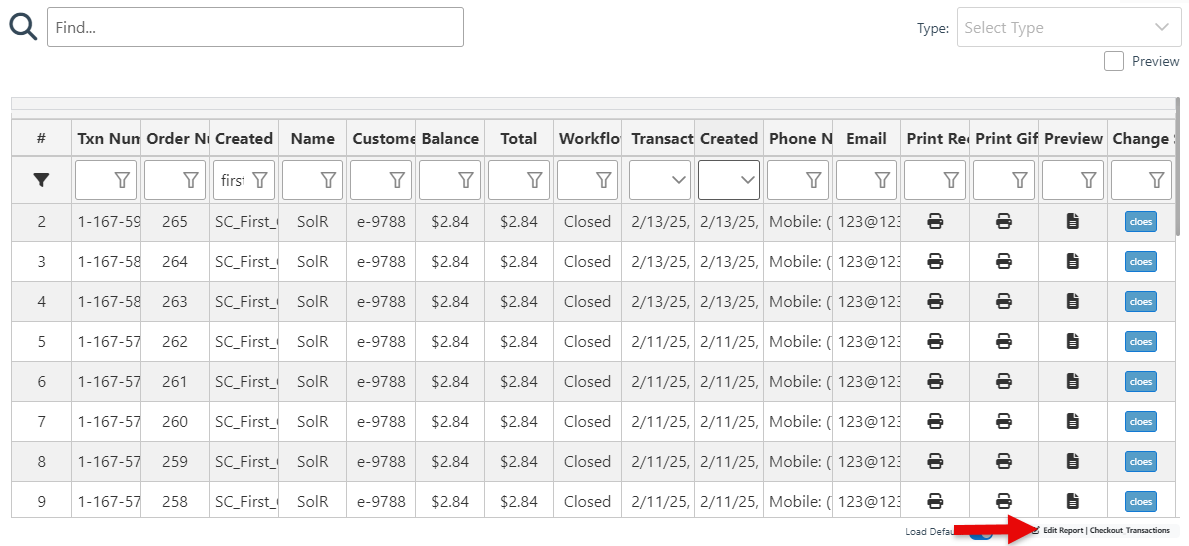Image resolution: width=1189 pixels, height=546 pixels.
Task: Click the search magnifier icon
Action: (x=23, y=27)
